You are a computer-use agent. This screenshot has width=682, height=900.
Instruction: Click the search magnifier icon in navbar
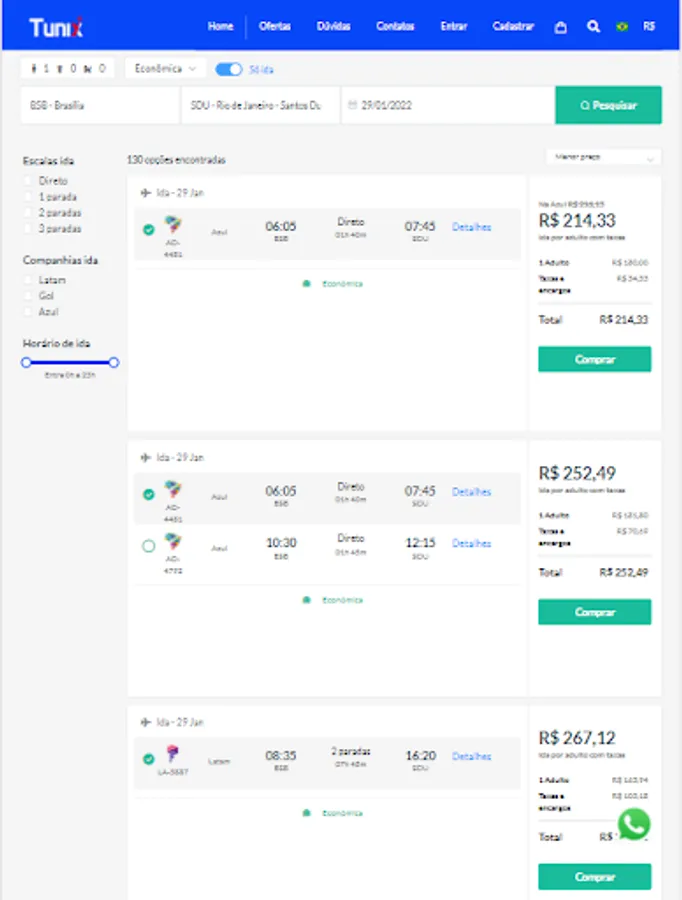coord(593,27)
